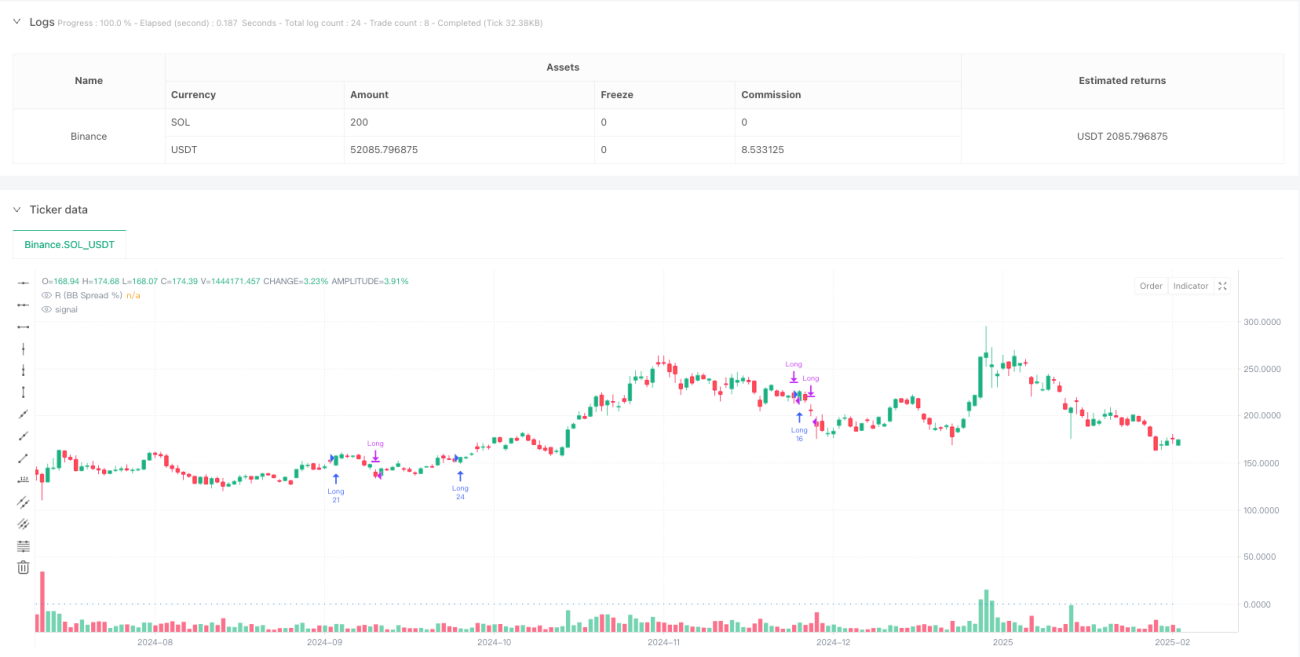Screen dimensions: 1300x657
Task: Select the vertical straight line tool
Action: pyautogui.click(x=23, y=349)
